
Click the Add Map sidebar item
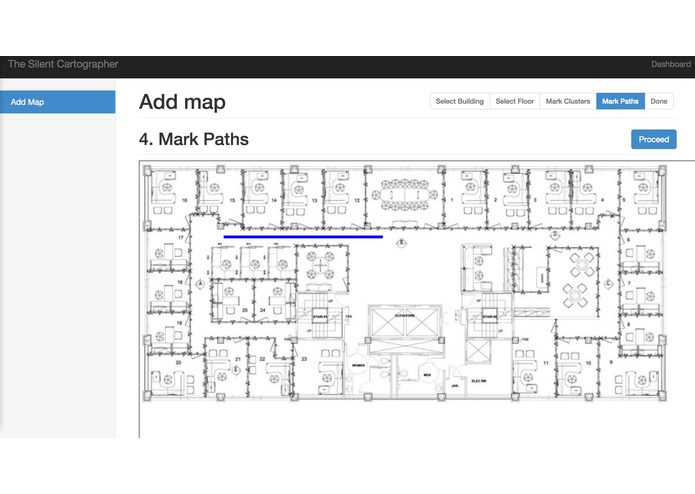point(58,102)
